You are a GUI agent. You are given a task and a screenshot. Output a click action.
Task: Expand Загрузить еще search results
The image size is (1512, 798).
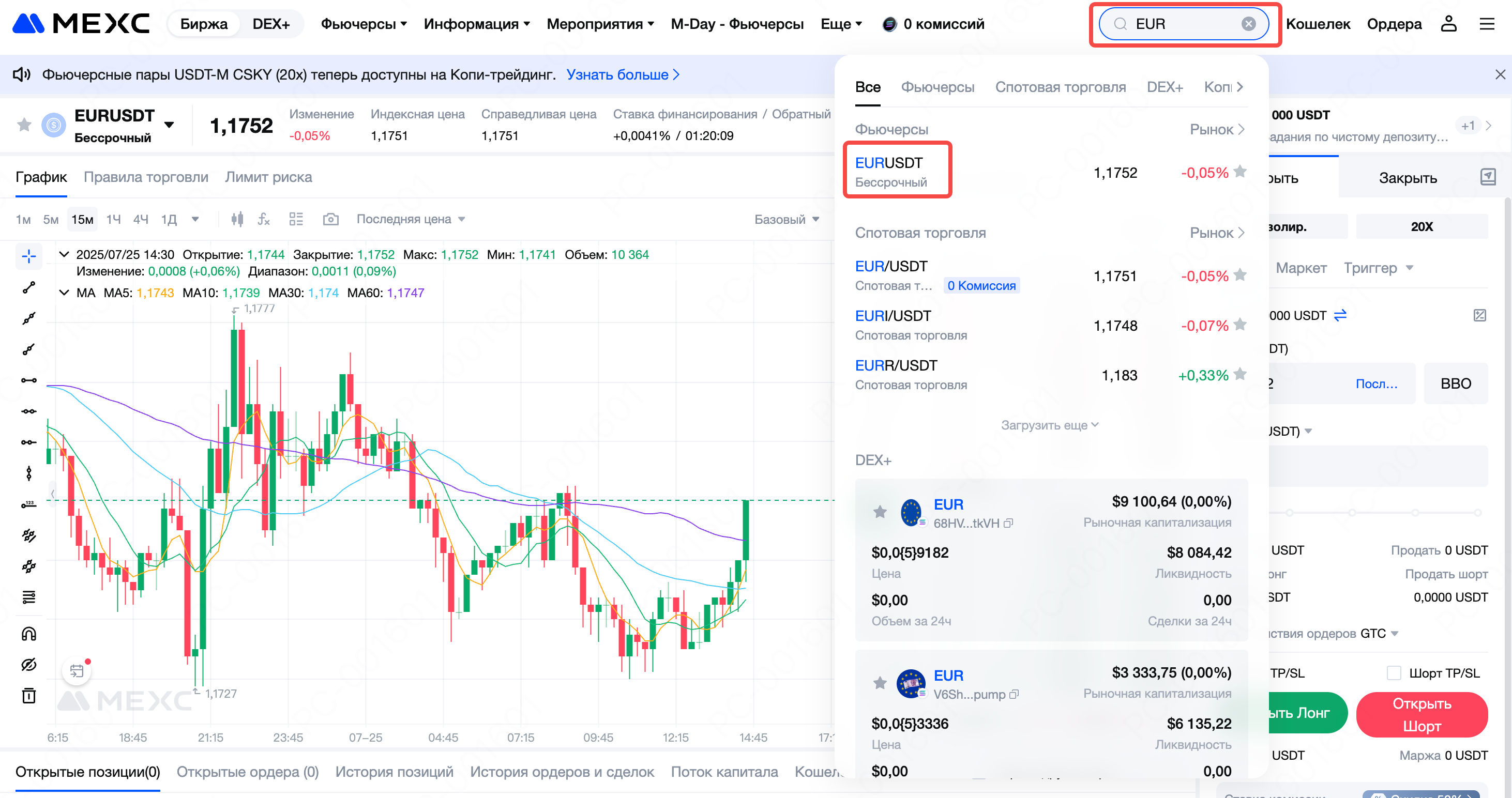tap(1050, 425)
